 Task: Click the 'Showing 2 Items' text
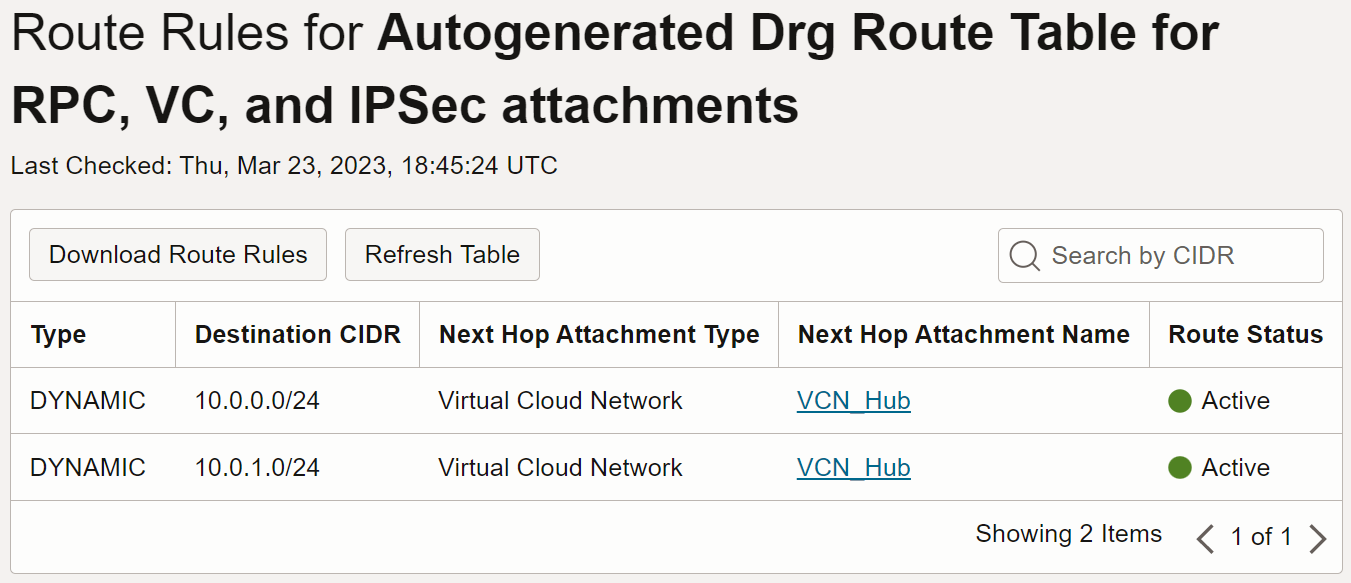(1068, 534)
